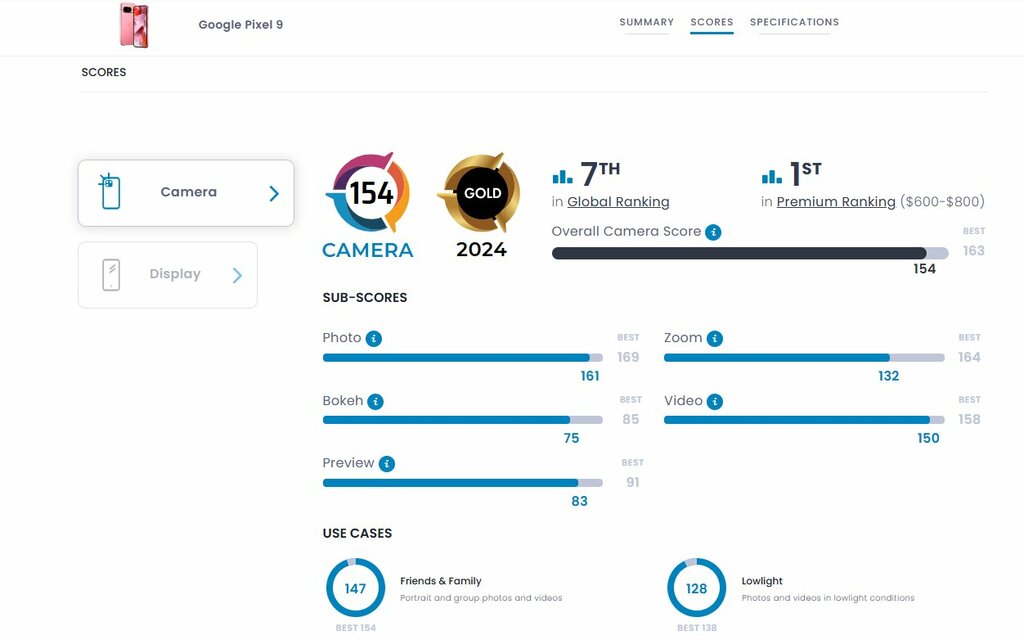1024x640 pixels.
Task: Open the Summary tab
Action: click(x=646, y=22)
